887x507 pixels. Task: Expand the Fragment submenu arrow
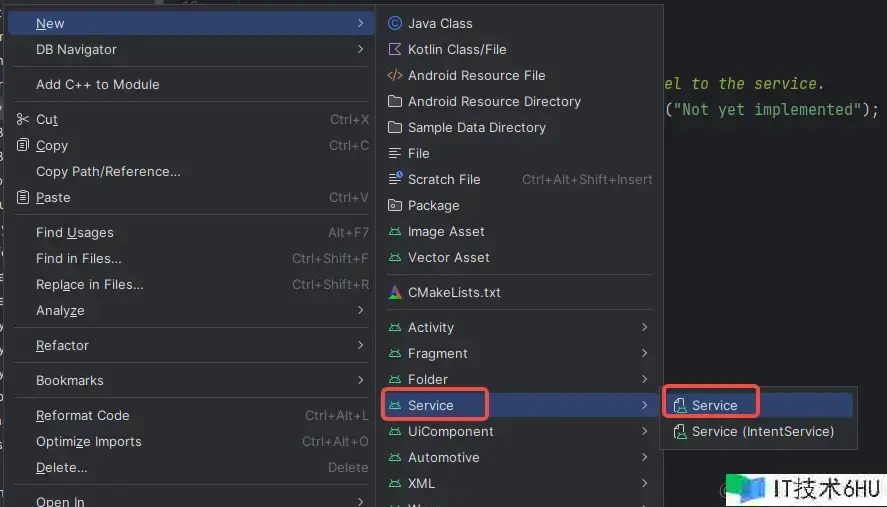[x=645, y=353]
